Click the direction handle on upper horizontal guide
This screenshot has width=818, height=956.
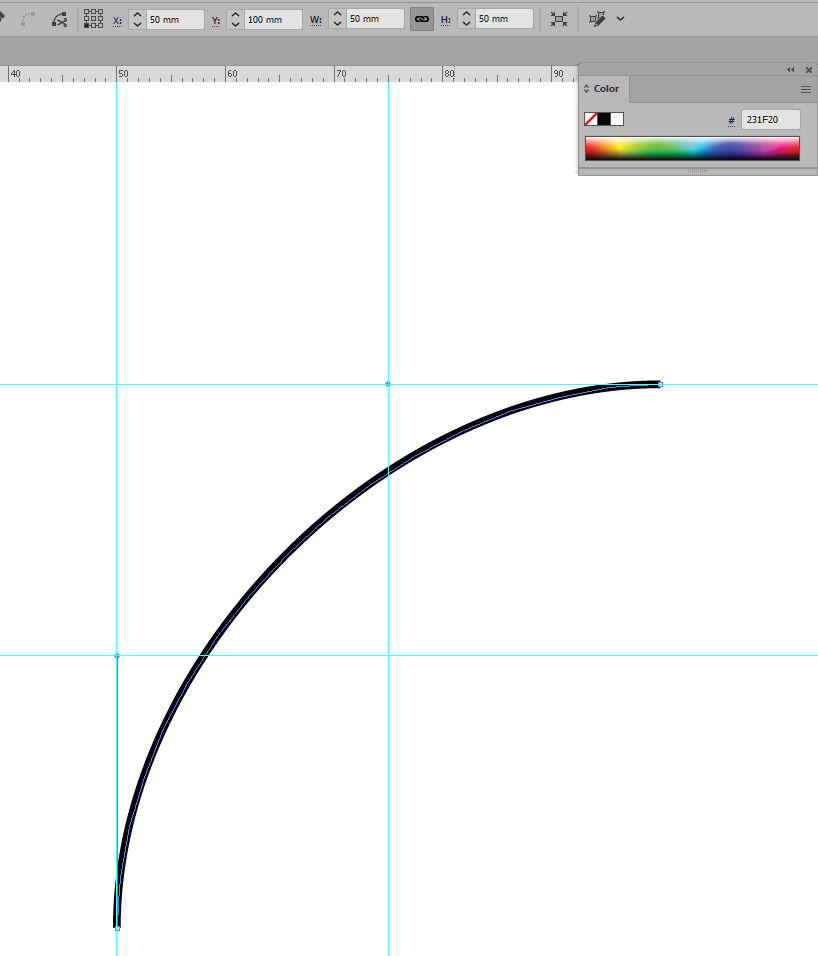pos(388,384)
